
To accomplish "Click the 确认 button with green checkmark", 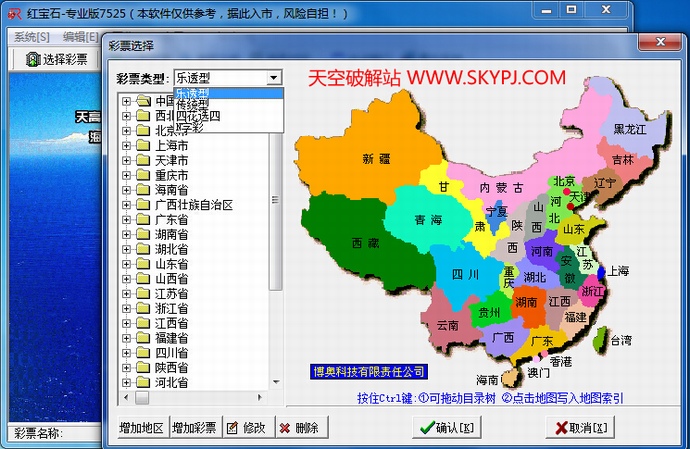I will [447, 428].
